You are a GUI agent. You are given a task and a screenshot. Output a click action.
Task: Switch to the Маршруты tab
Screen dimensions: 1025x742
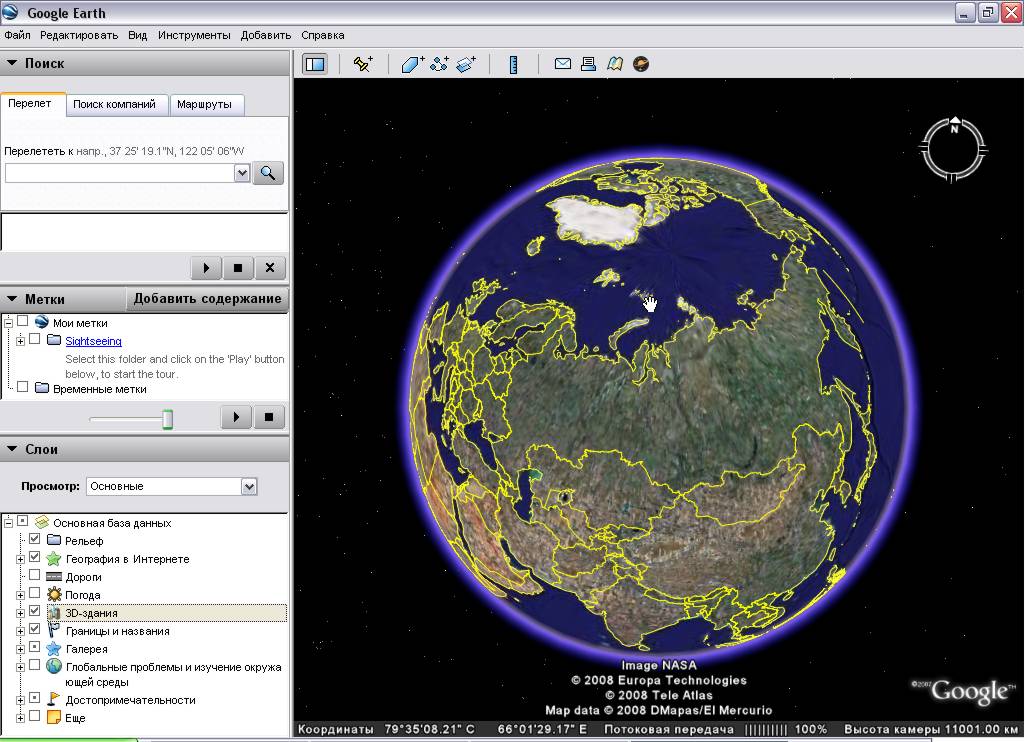[205, 105]
